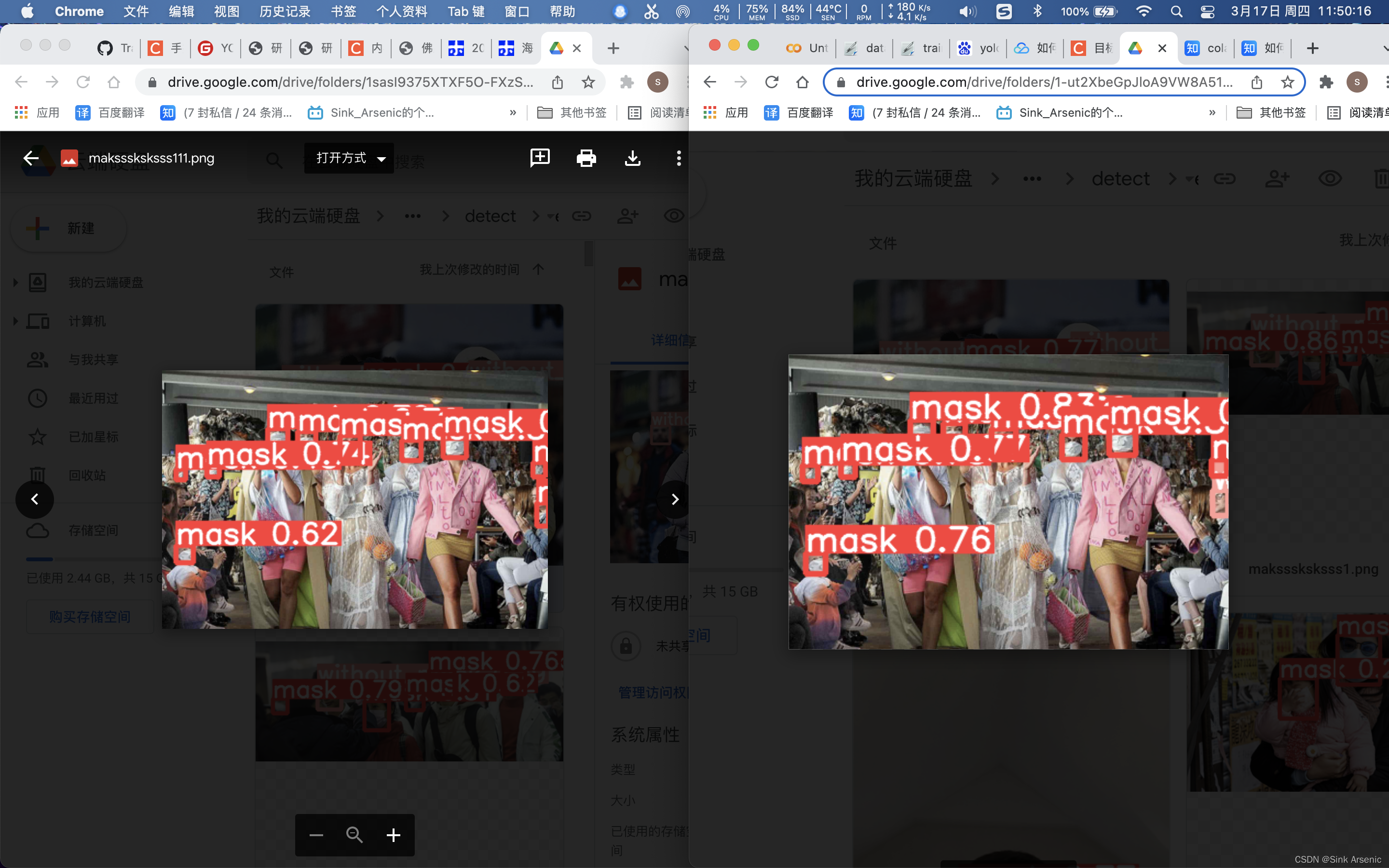Click the back arrow beside makssskskss111.png

[x=31, y=158]
